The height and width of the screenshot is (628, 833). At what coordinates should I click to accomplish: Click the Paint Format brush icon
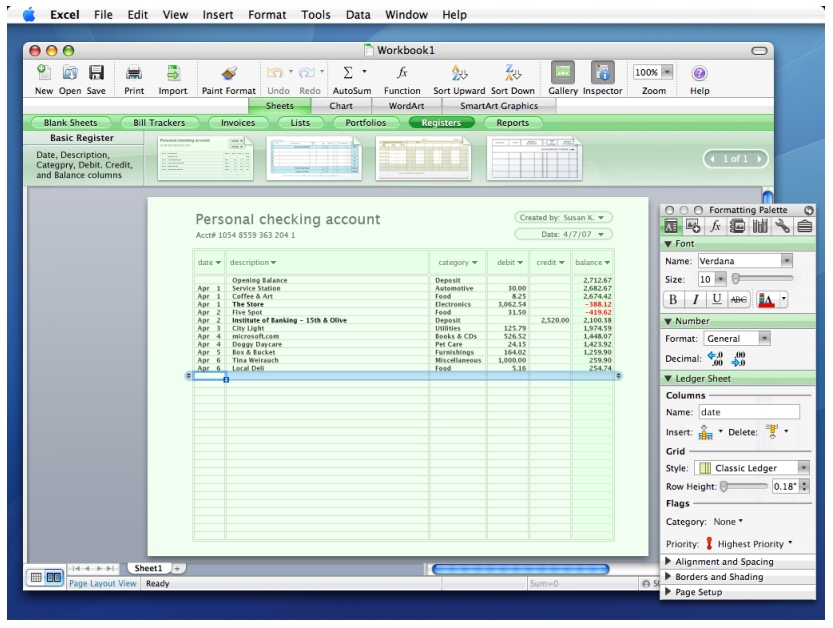tap(227, 73)
